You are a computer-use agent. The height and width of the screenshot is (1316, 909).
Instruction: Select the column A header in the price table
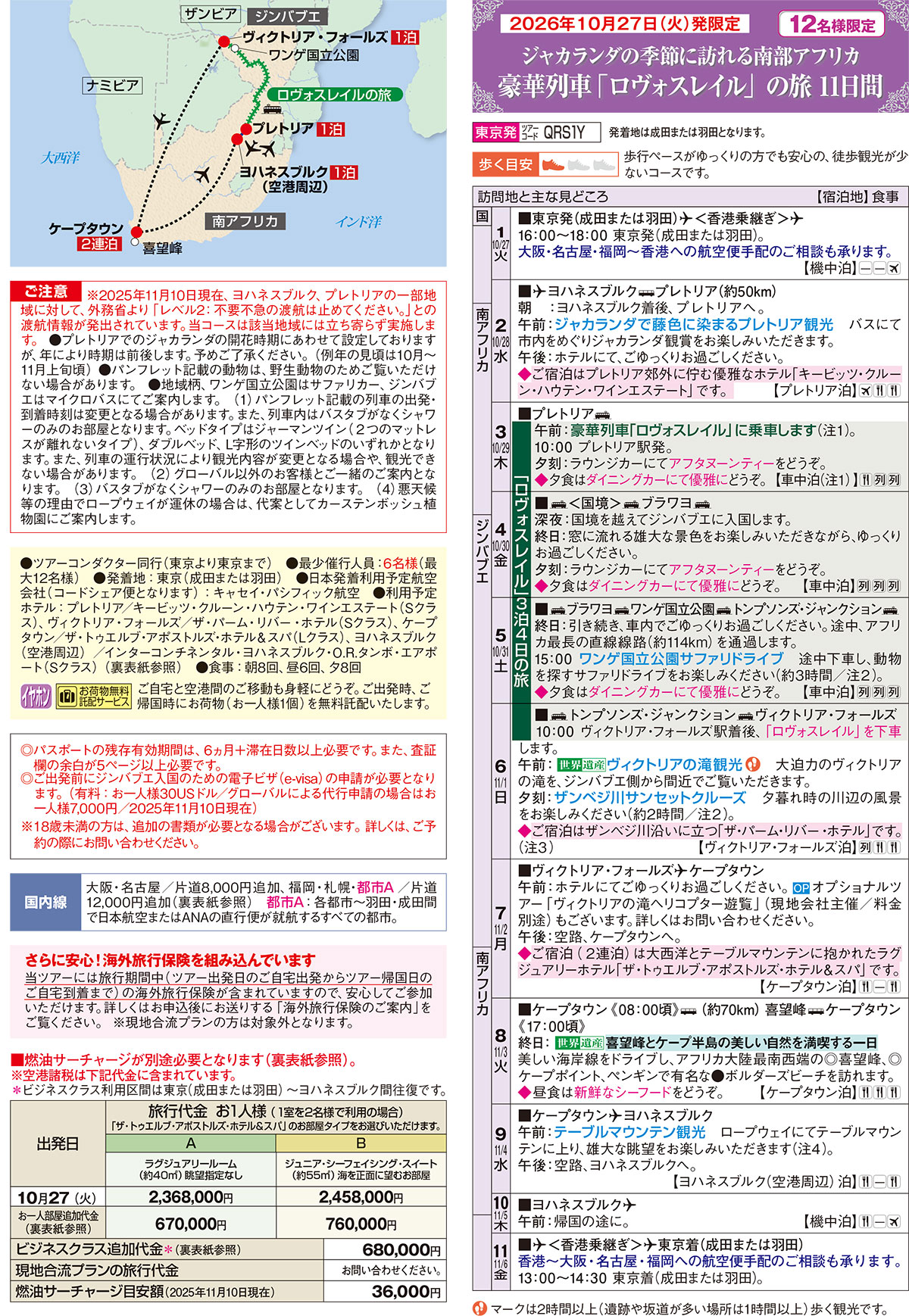point(191,1143)
